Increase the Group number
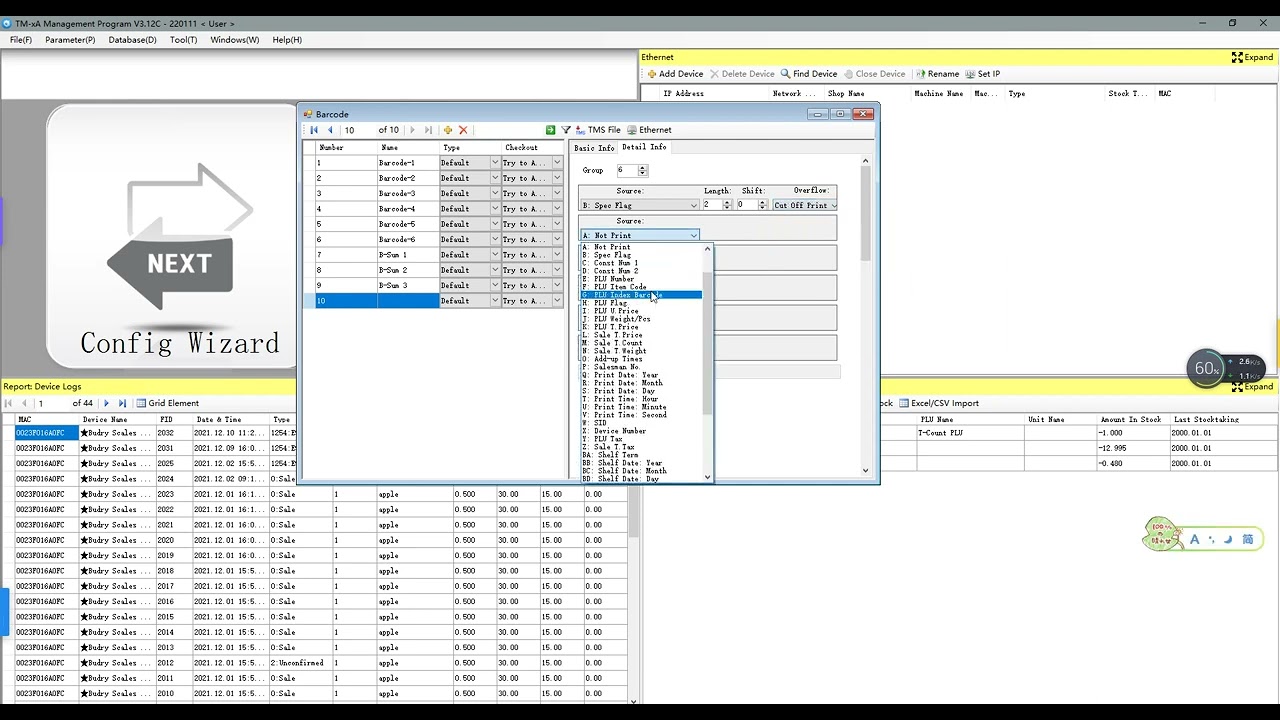Image resolution: width=1280 pixels, height=720 pixels. 642,168
